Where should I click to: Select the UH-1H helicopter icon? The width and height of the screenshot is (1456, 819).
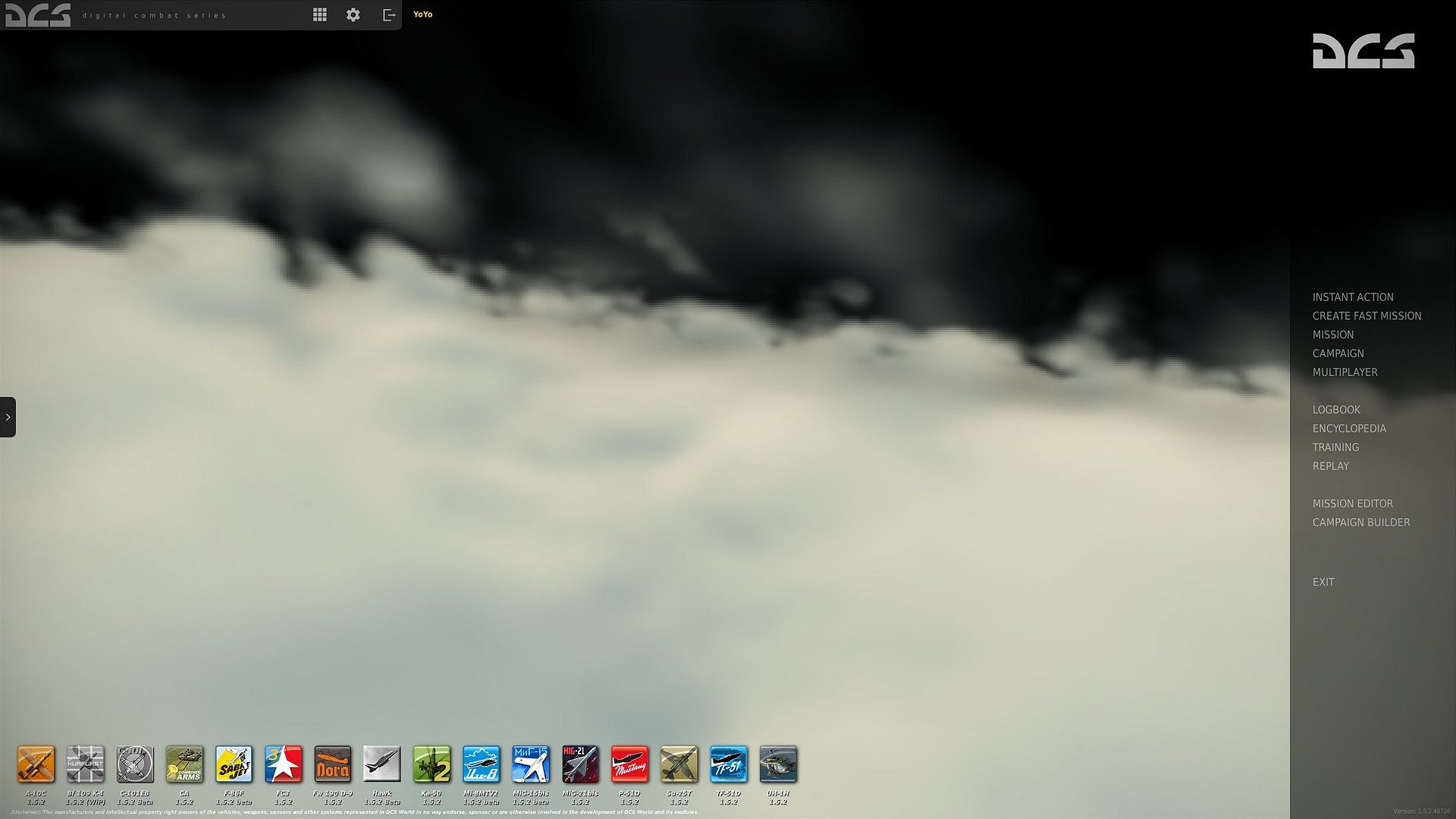(778, 764)
